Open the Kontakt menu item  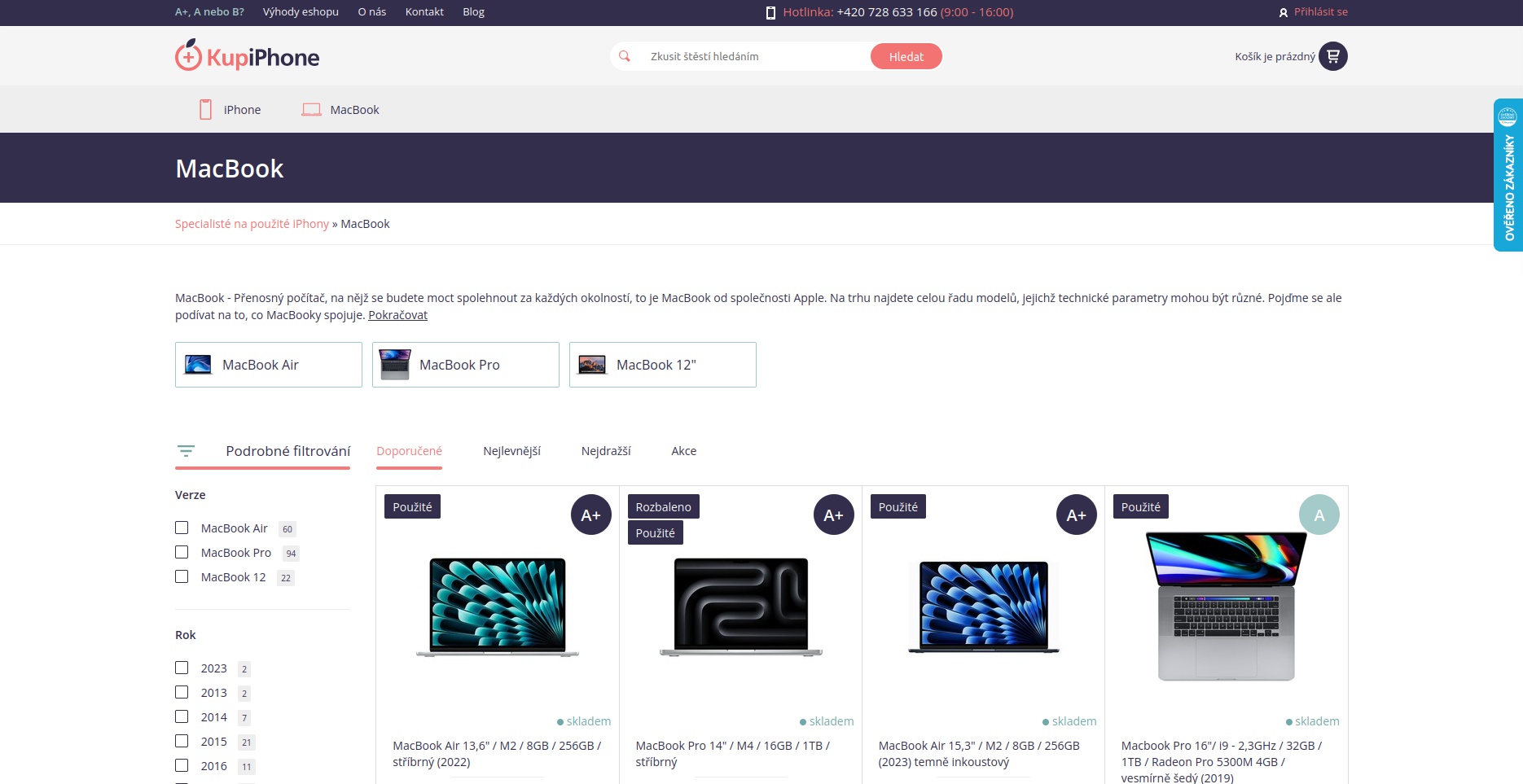click(x=424, y=12)
